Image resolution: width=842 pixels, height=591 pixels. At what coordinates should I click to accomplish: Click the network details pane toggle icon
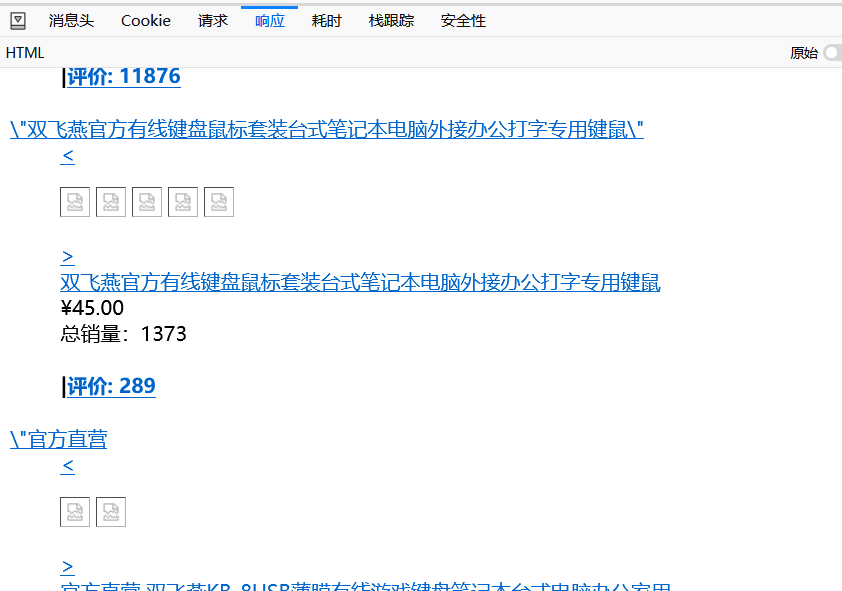click(18, 21)
